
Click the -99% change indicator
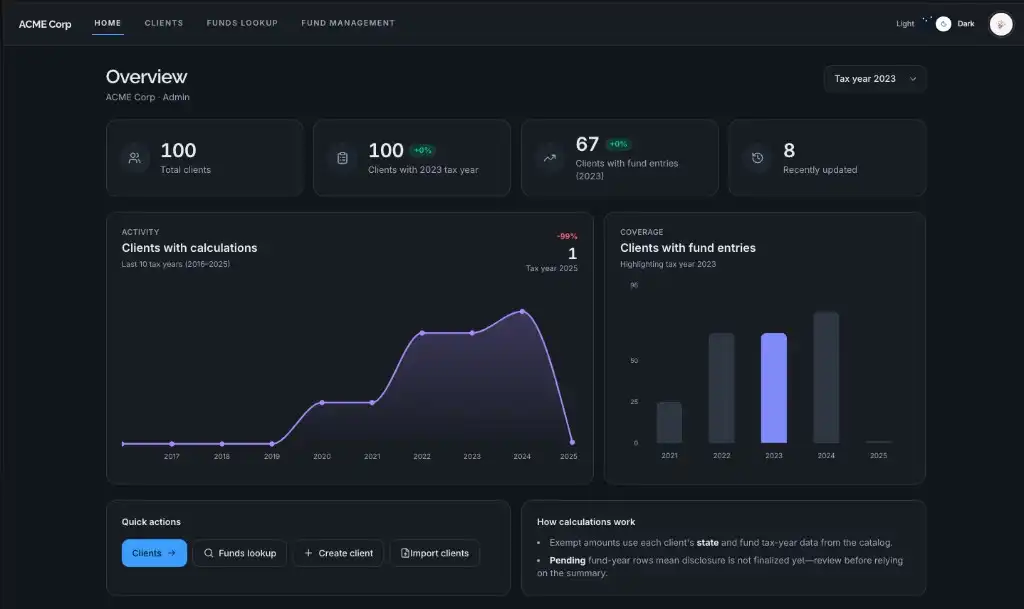pos(567,236)
